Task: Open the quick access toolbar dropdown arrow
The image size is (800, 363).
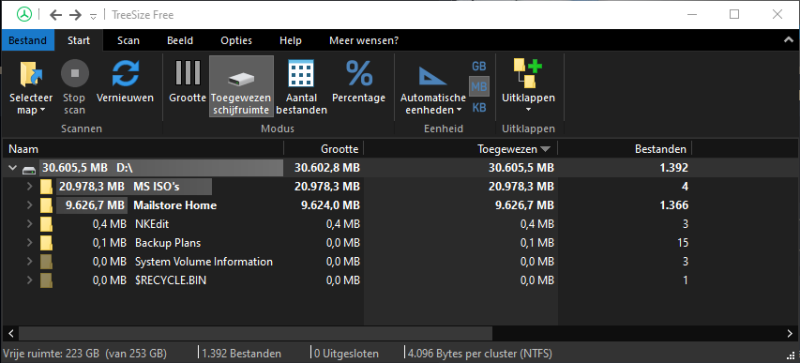Action: click(x=93, y=16)
